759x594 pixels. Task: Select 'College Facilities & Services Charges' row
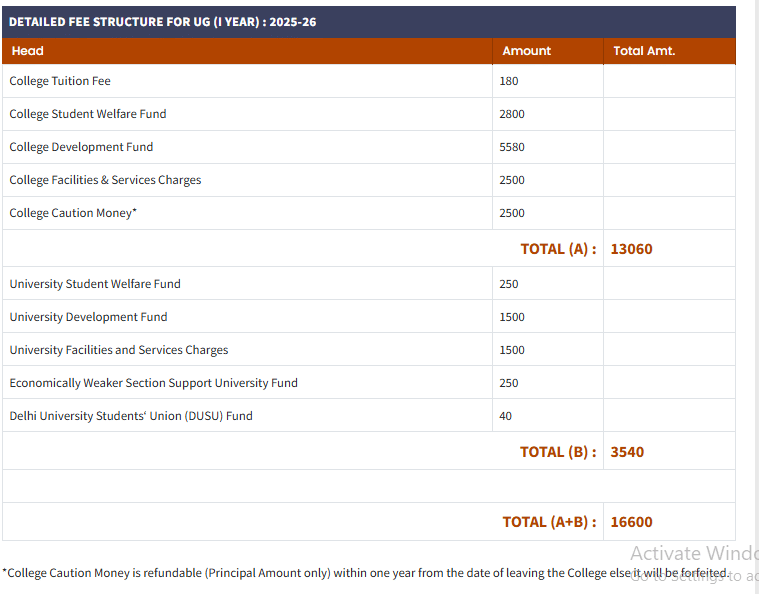coord(105,180)
